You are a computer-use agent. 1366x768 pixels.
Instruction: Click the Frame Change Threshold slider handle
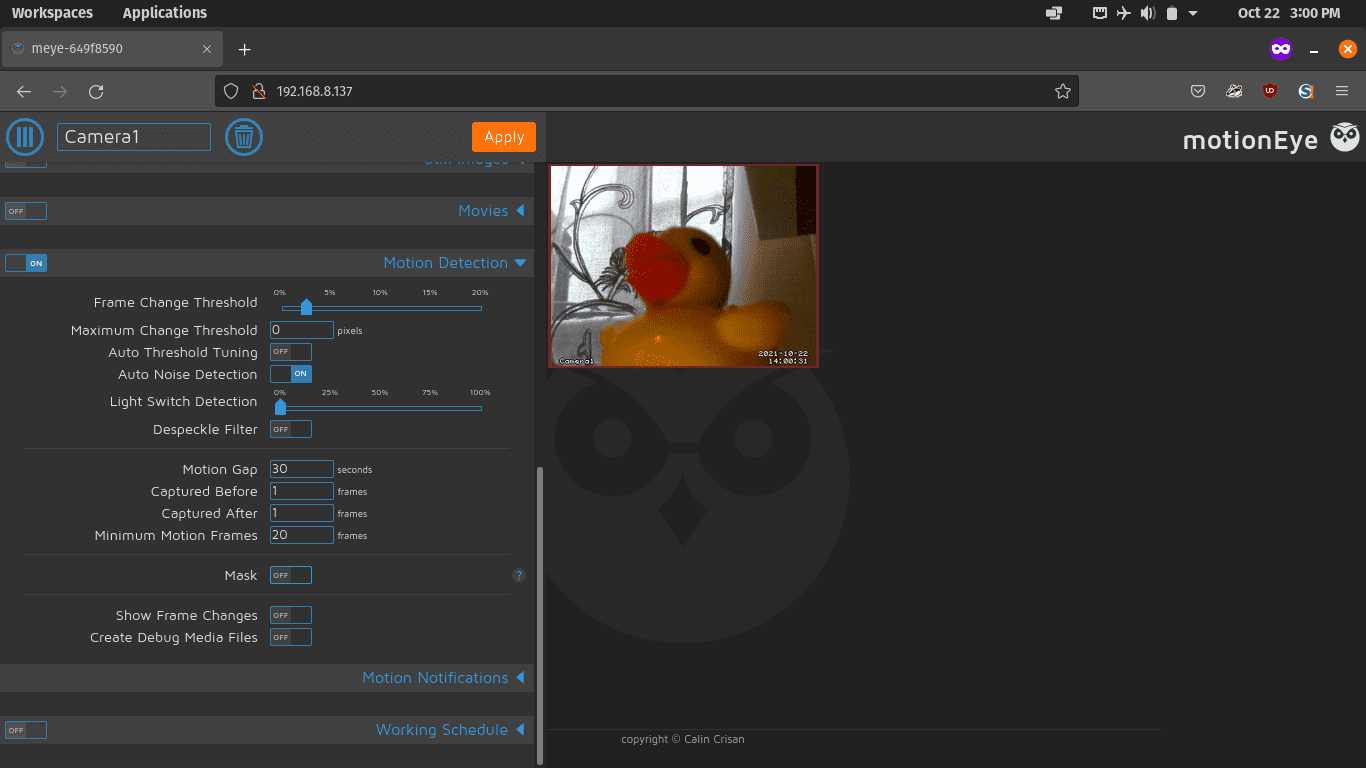pyautogui.click(x=306, y=307)
